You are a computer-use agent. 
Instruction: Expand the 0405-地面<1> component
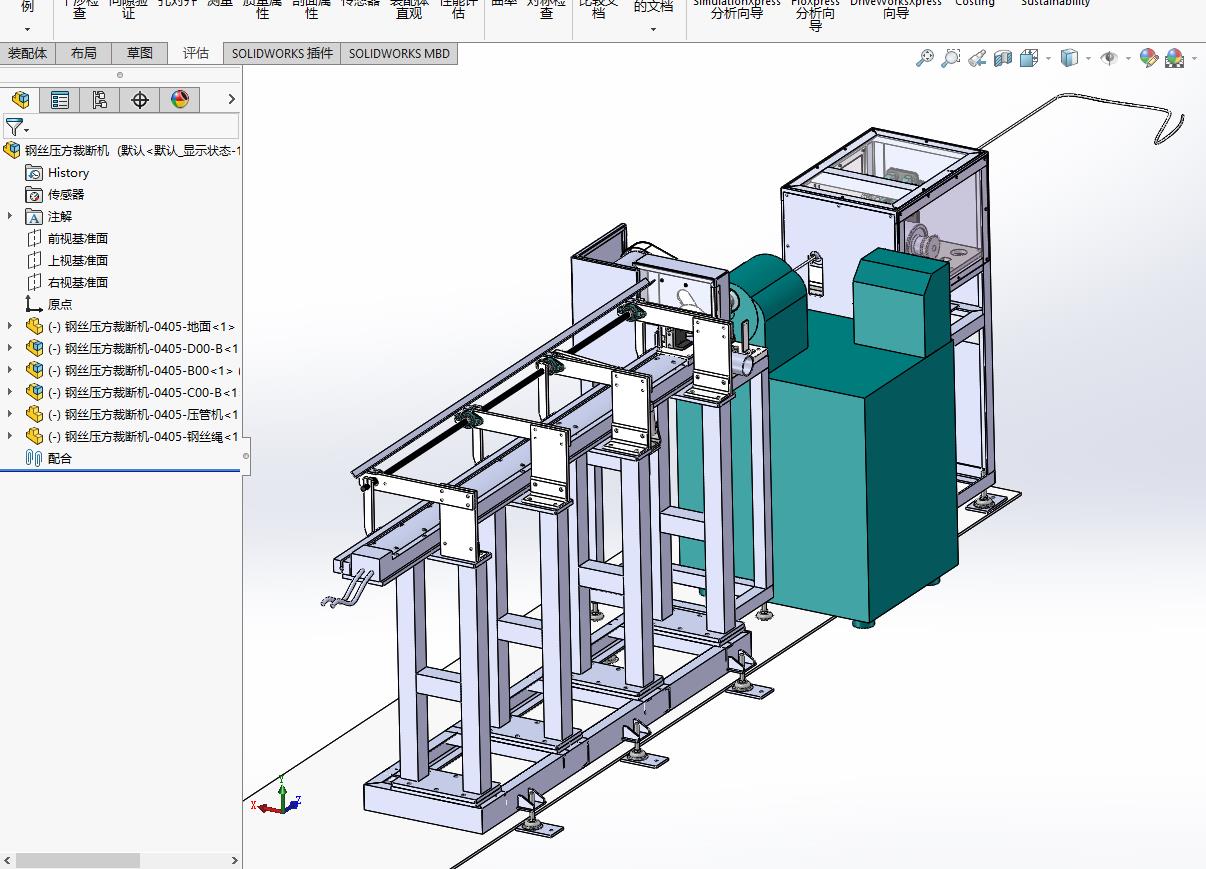pyautogui.click(x=11, y=326)
